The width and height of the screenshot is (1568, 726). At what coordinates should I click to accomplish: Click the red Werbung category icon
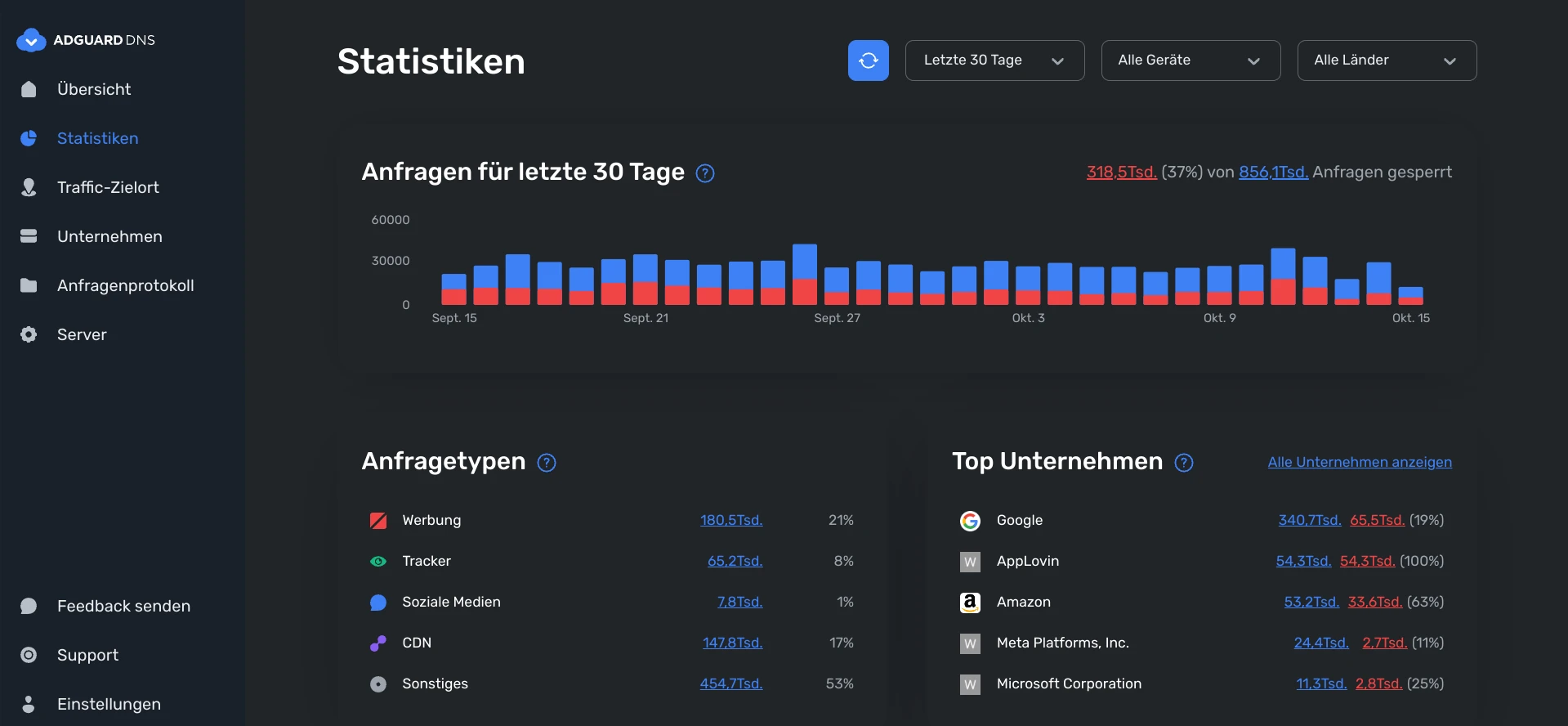tap(378, 521)
